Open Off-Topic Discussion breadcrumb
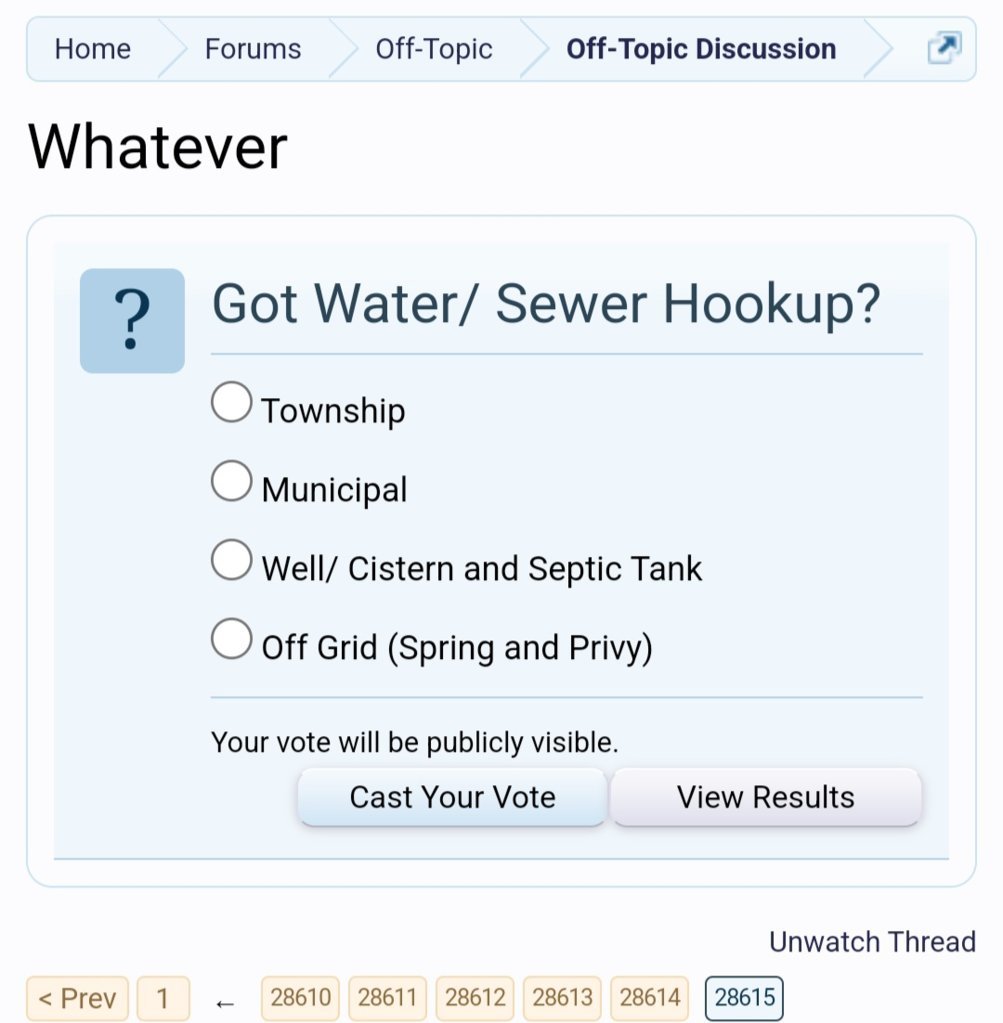The image size is (1003, 1023). pos(702,49)
